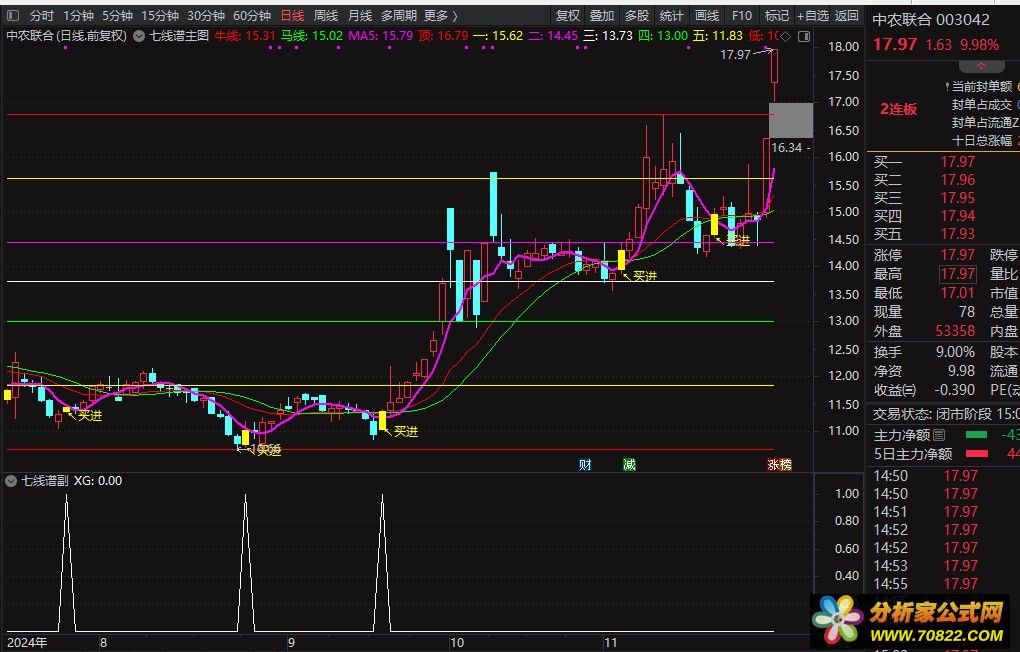The image size is (1020, 652).
Task: Click the 主力净额 list icon
Action: pos(939,435)
